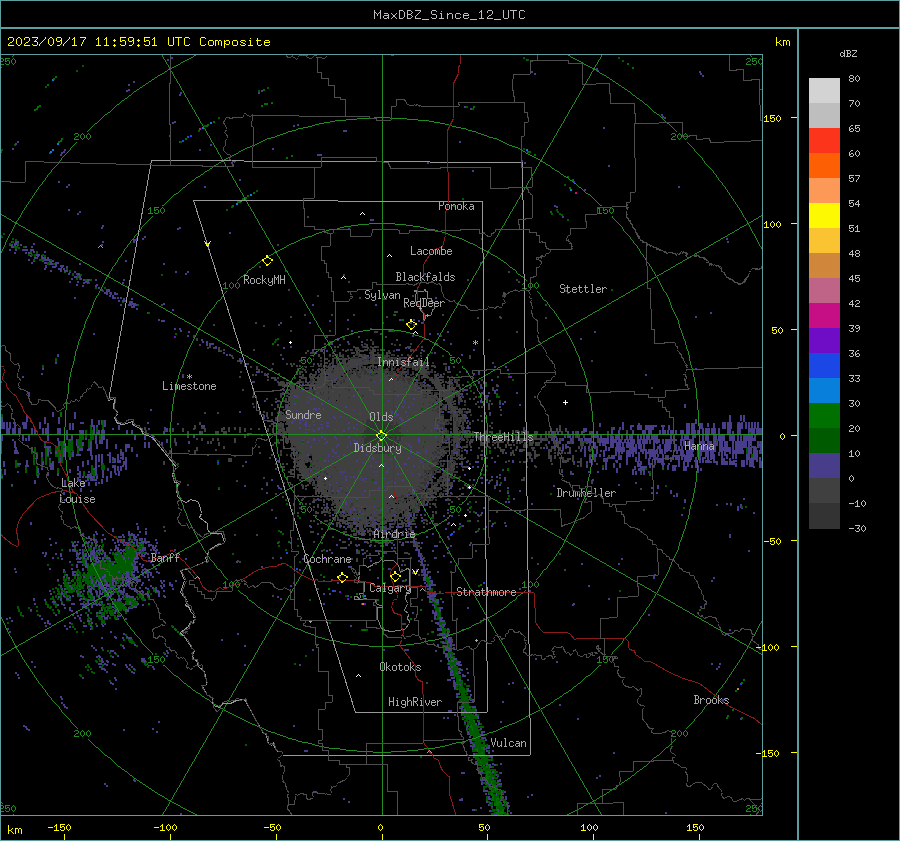This screenshot has width=900, height=841.
Task: Click the km unit label at top right
Action: (x=782, y=42)
